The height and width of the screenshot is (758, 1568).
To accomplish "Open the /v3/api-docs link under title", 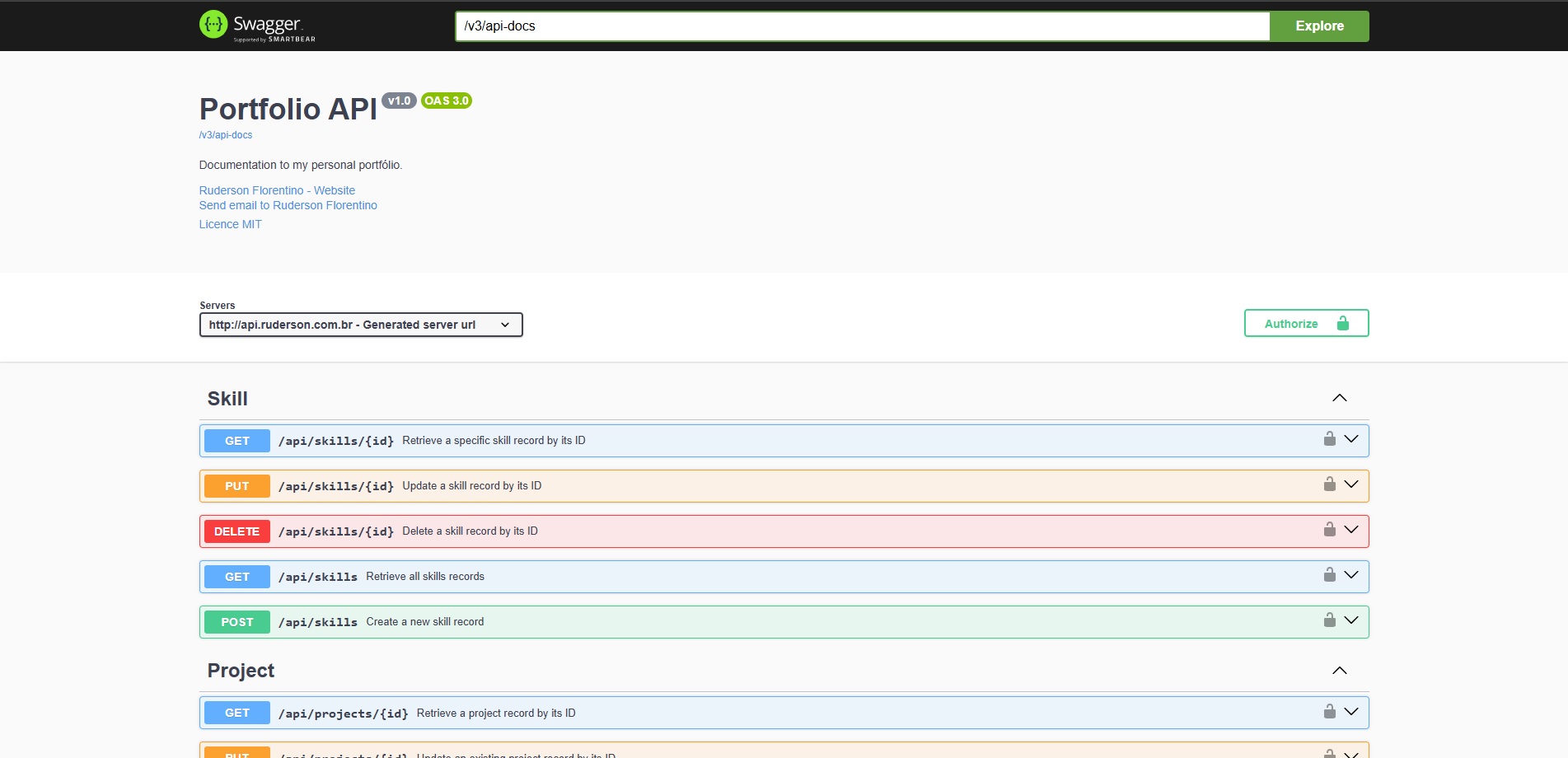I will 226,135.
